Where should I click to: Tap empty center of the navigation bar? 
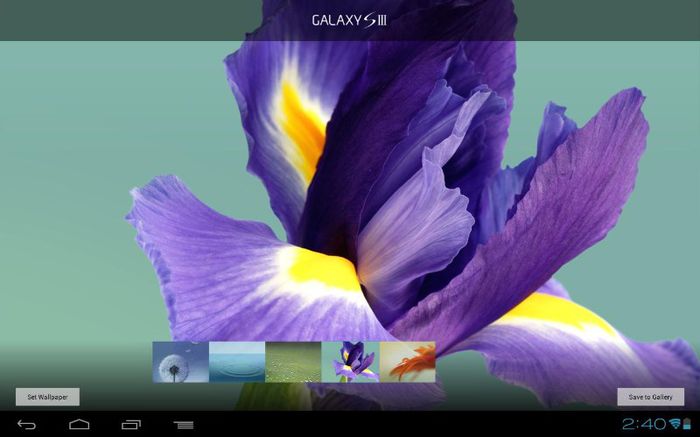400,425
